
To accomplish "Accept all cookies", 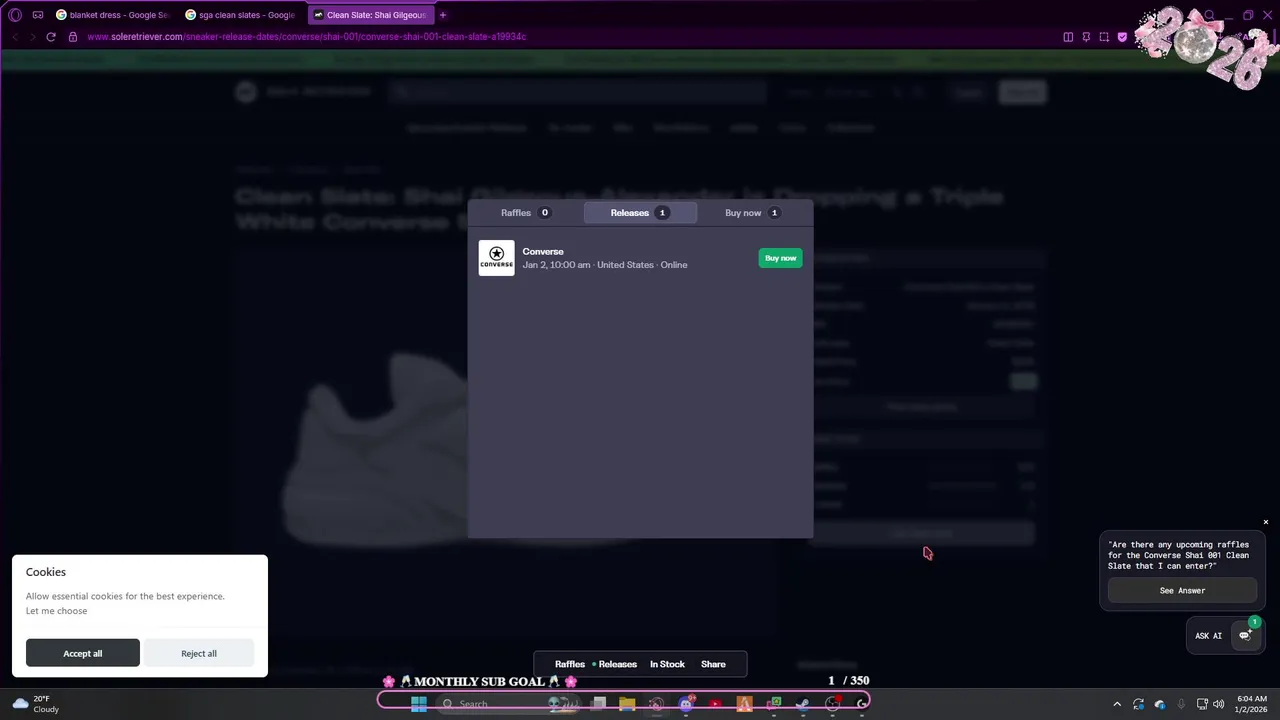I will (x=83, y=653).
